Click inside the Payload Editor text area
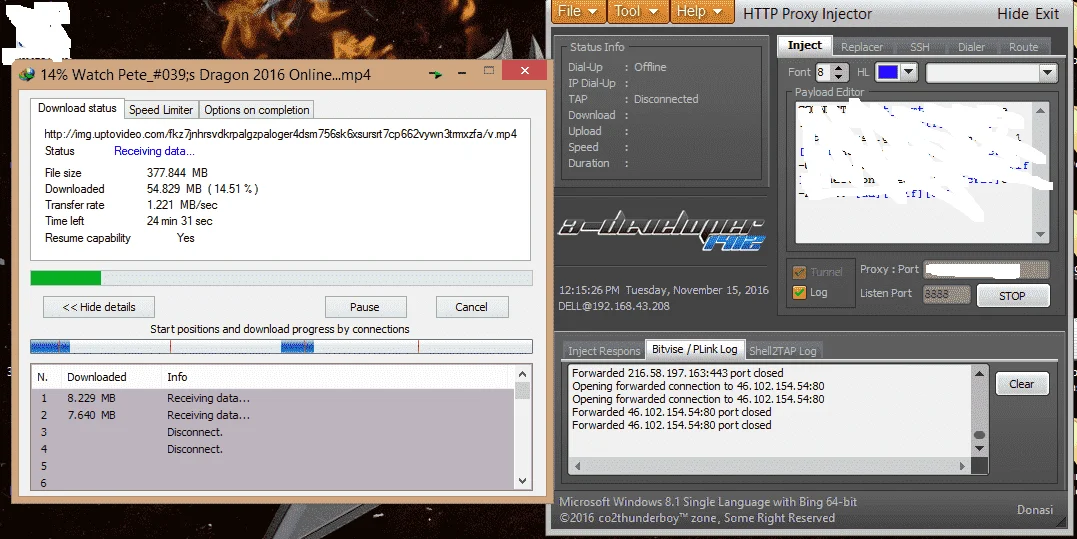The height and width of the screenshot is (539, 1077). pos(914,172)
